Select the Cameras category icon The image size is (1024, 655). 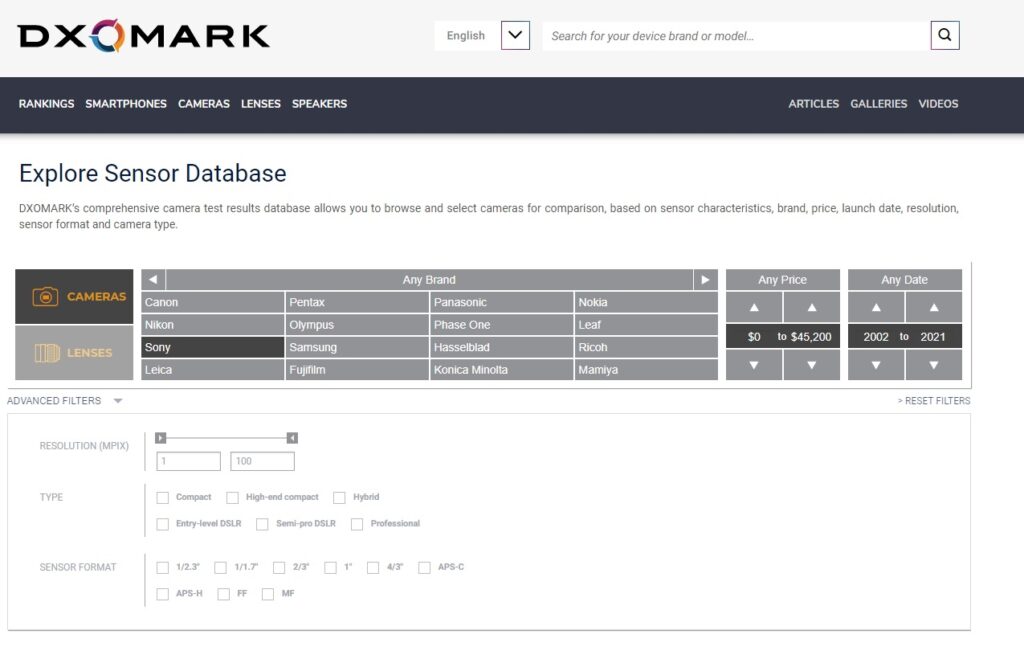pos(46,297)
